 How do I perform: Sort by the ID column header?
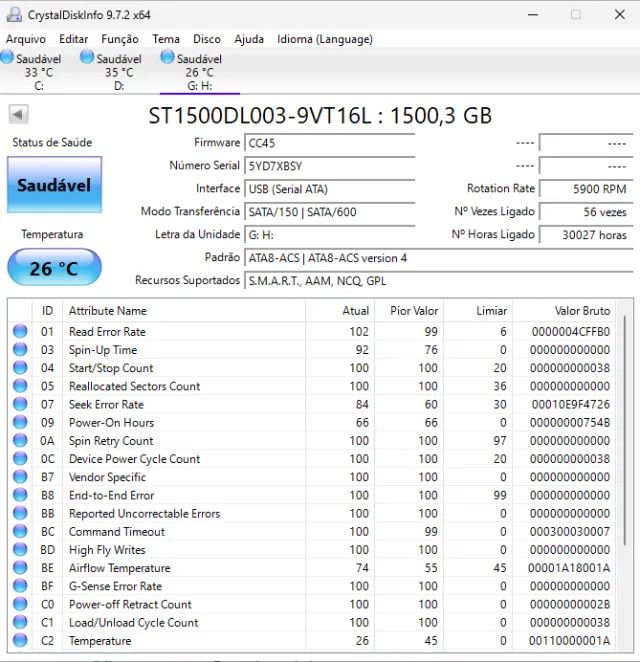tap(47, 311)
